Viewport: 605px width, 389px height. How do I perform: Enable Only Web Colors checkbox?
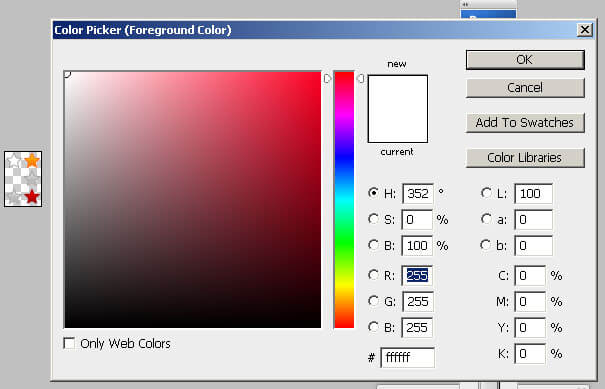coord(69,343)
